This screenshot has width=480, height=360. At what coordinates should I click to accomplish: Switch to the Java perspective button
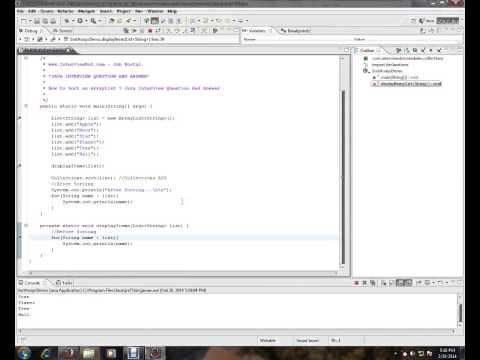(x=427, y=21)
